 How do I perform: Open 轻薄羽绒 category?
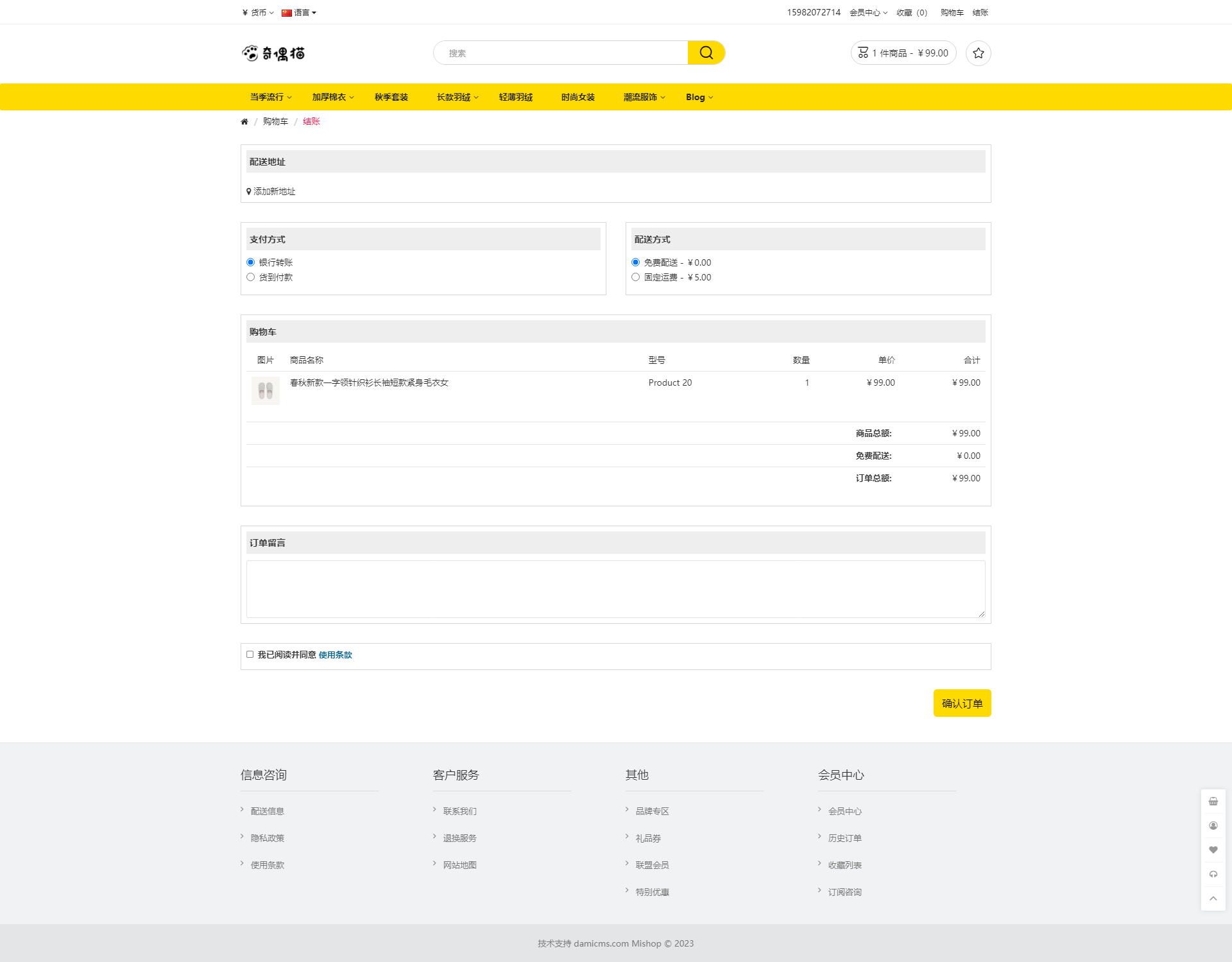coord(516,98)
